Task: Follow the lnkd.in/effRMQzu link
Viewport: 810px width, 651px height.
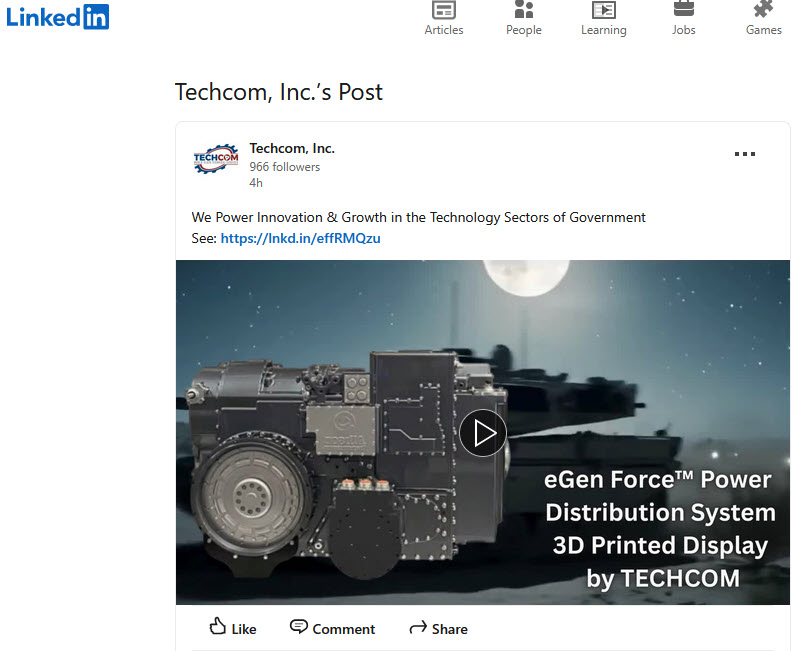Action: point(300,238)
